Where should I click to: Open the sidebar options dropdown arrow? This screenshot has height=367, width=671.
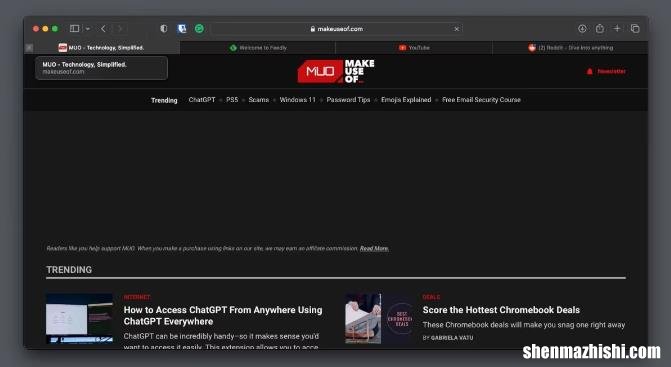tap(87, 29)
